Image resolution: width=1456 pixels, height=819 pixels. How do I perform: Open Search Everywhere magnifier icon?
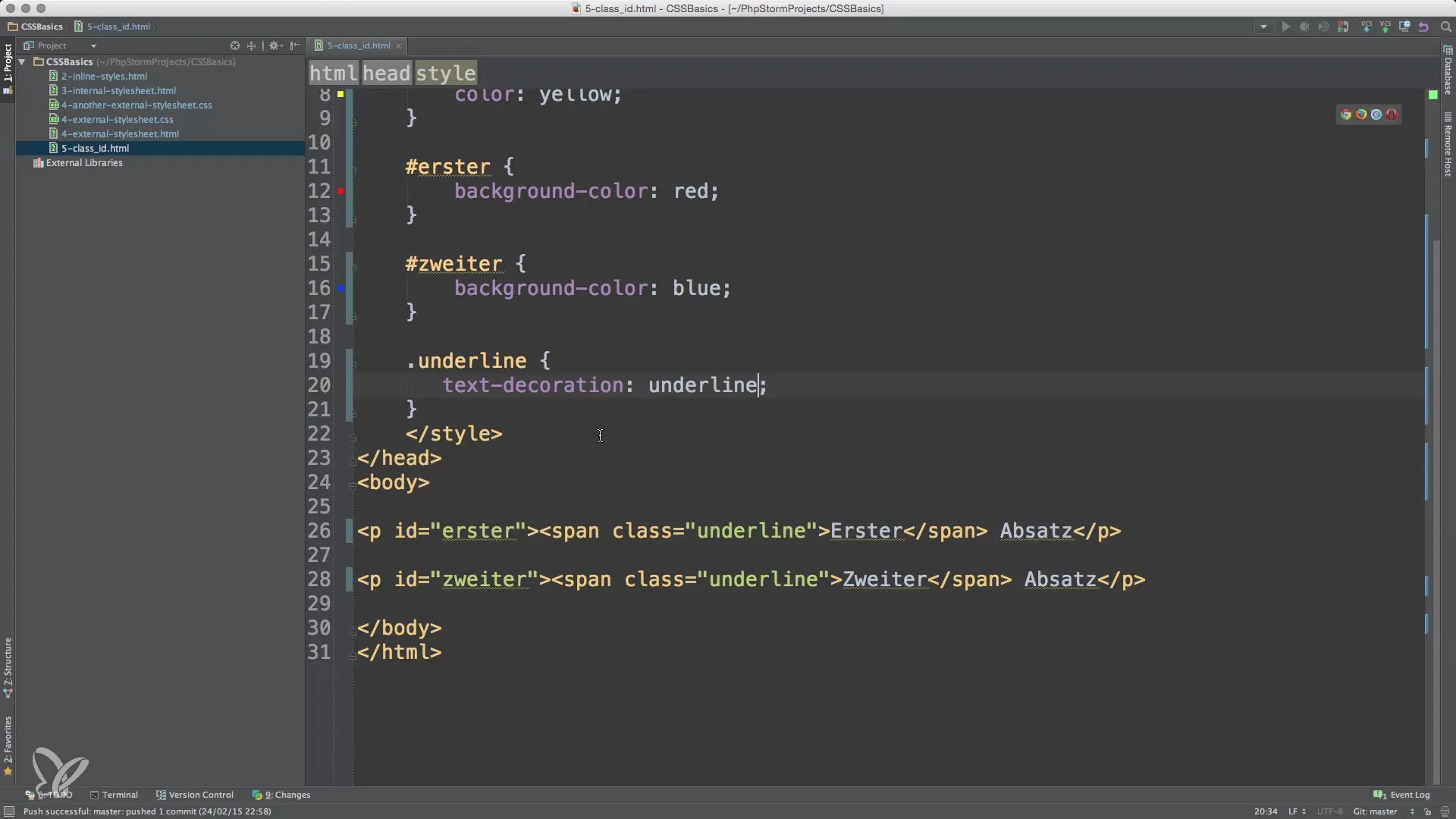coord(1445,27)
